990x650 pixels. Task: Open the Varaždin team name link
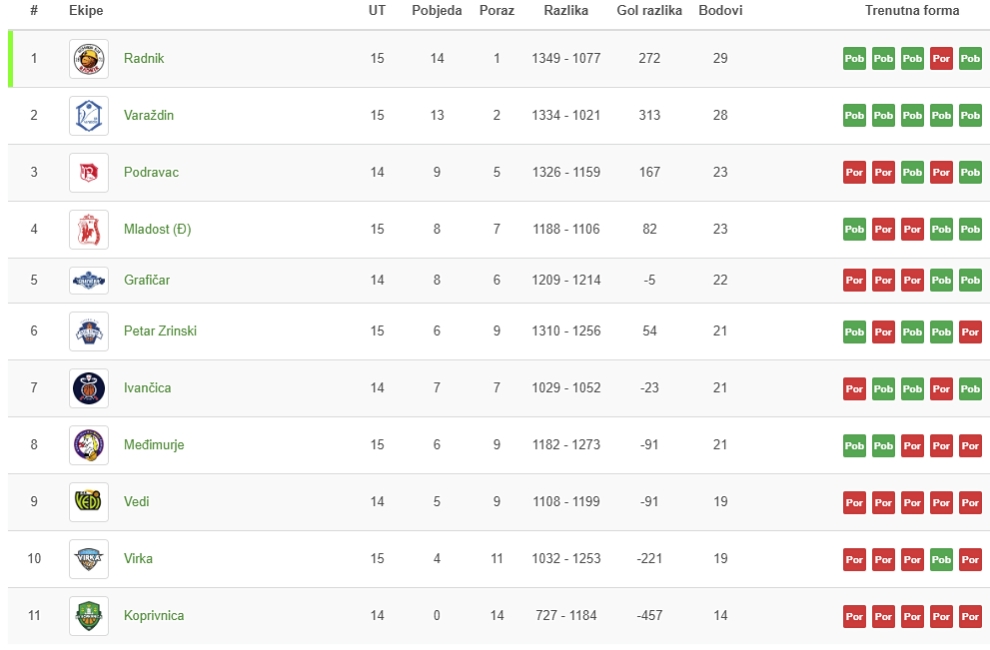[148, 116]
